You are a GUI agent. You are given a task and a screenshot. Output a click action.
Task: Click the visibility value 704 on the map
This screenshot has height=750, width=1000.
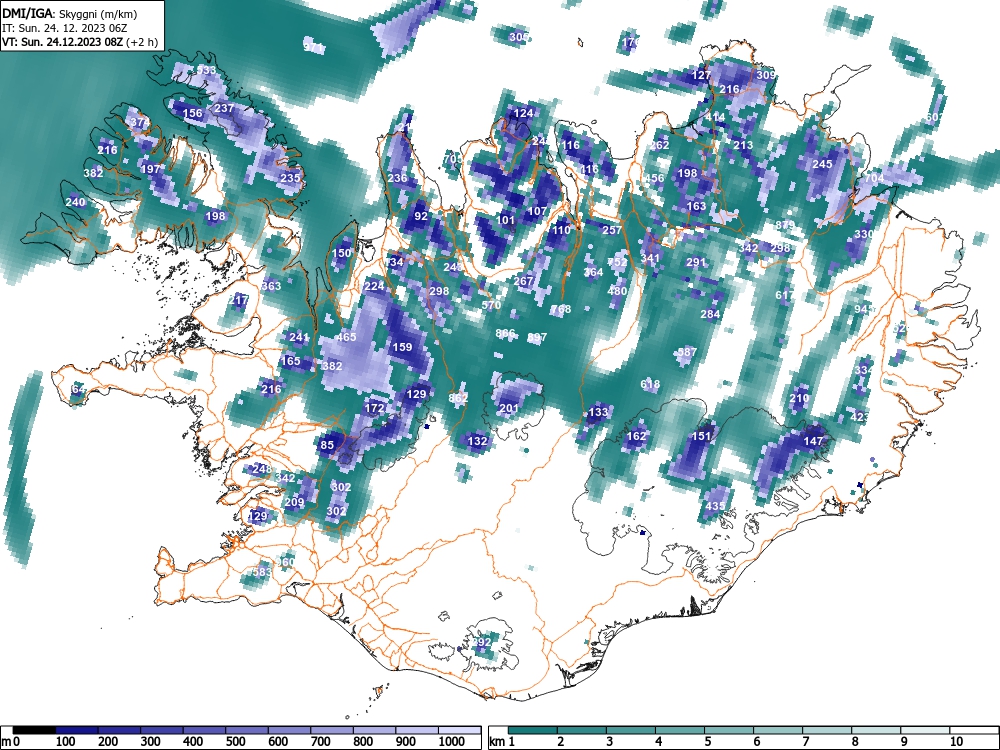(x=873, y=178)
